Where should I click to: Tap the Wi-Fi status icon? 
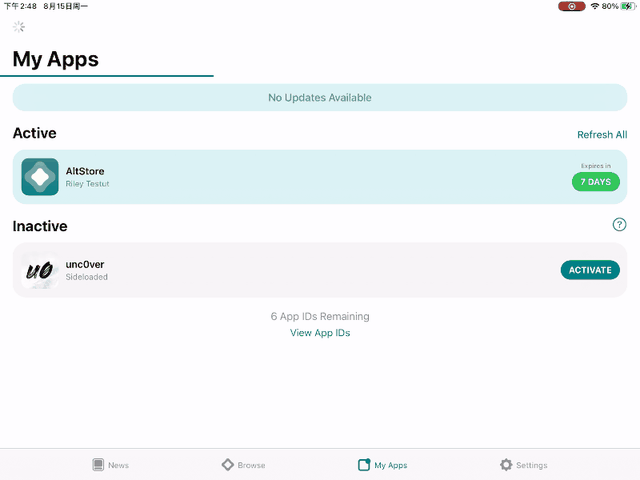click(595, 6)
